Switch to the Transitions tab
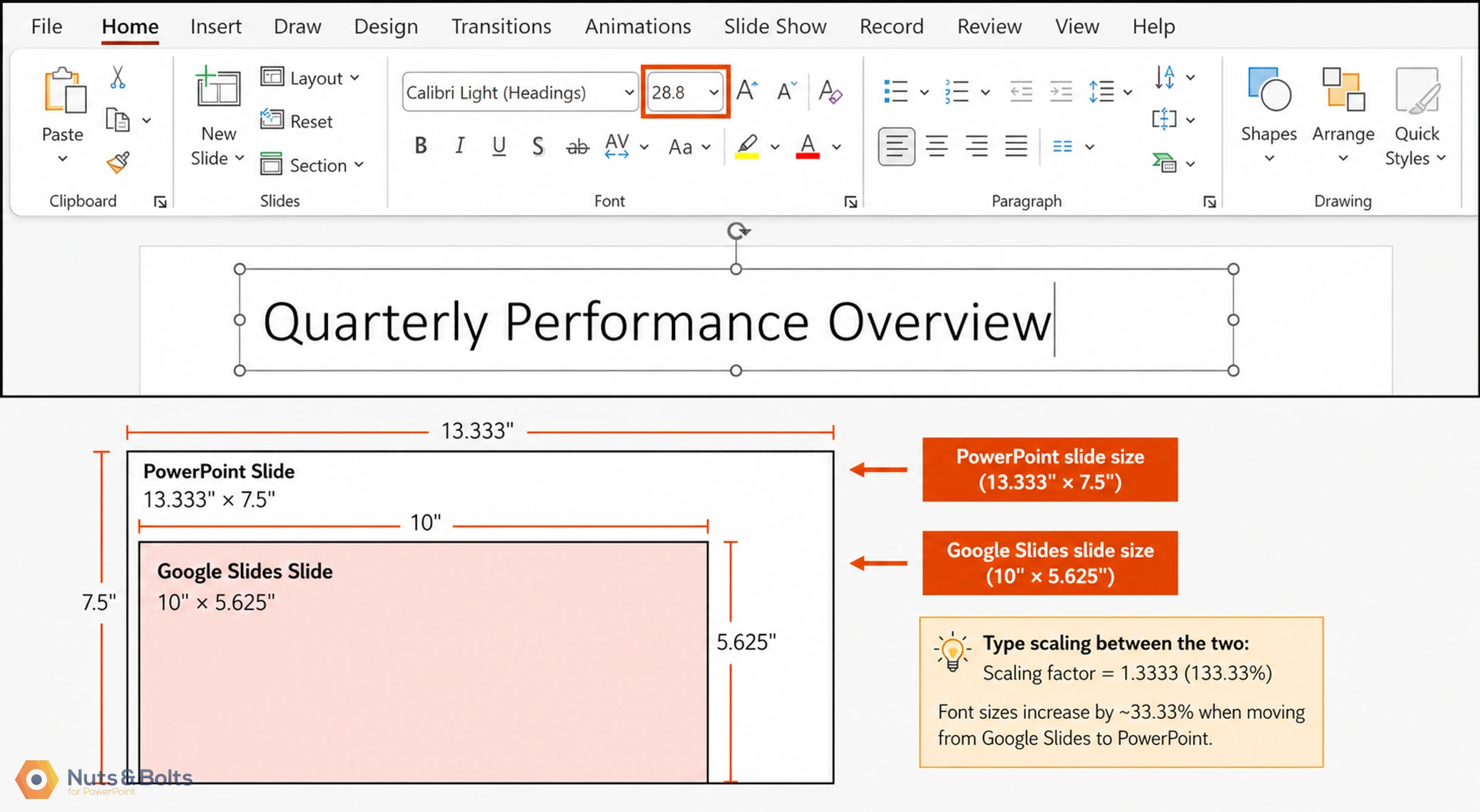The width and height of the screenshot is (1480, 812). (501, 27)
